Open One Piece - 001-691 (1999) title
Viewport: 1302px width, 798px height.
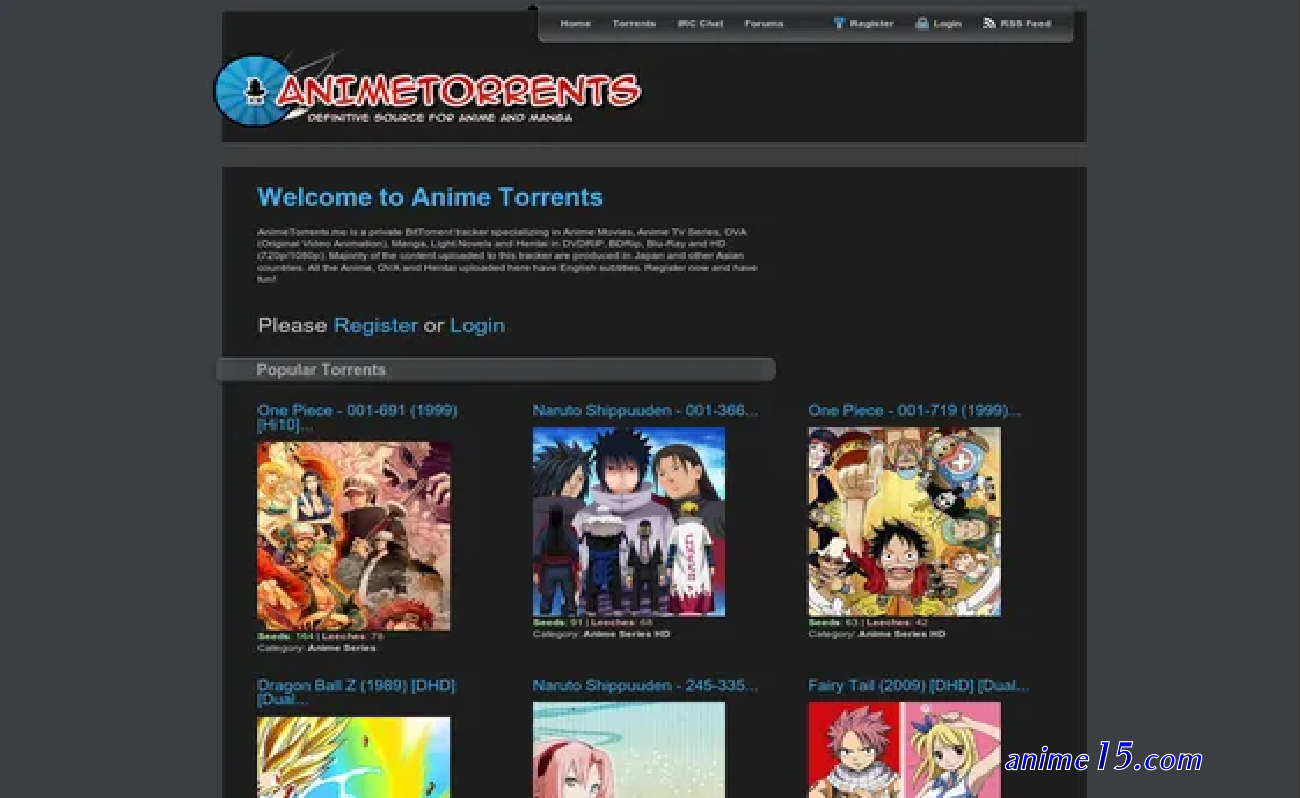pos(357,417)
